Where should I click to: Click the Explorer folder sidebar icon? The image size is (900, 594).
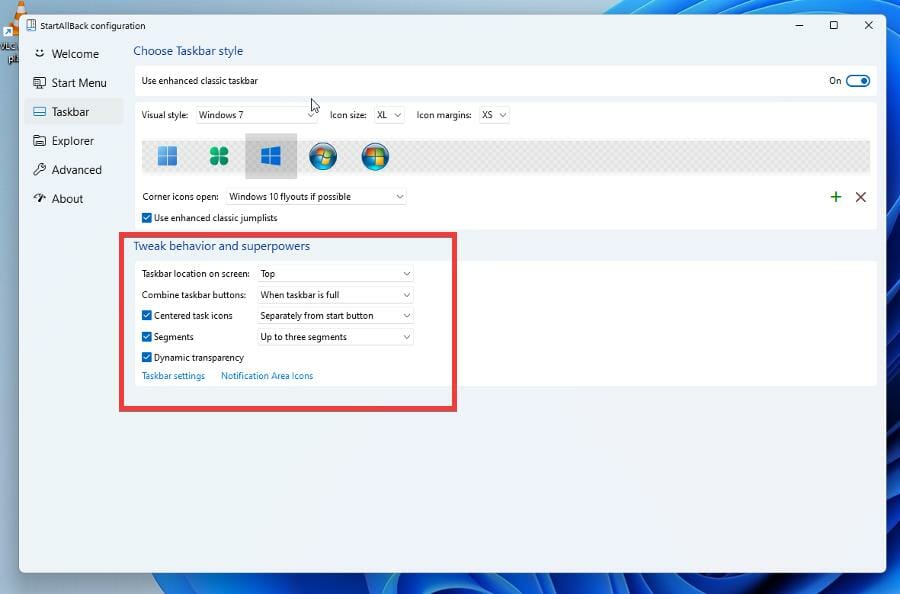(x=39, y=141)
